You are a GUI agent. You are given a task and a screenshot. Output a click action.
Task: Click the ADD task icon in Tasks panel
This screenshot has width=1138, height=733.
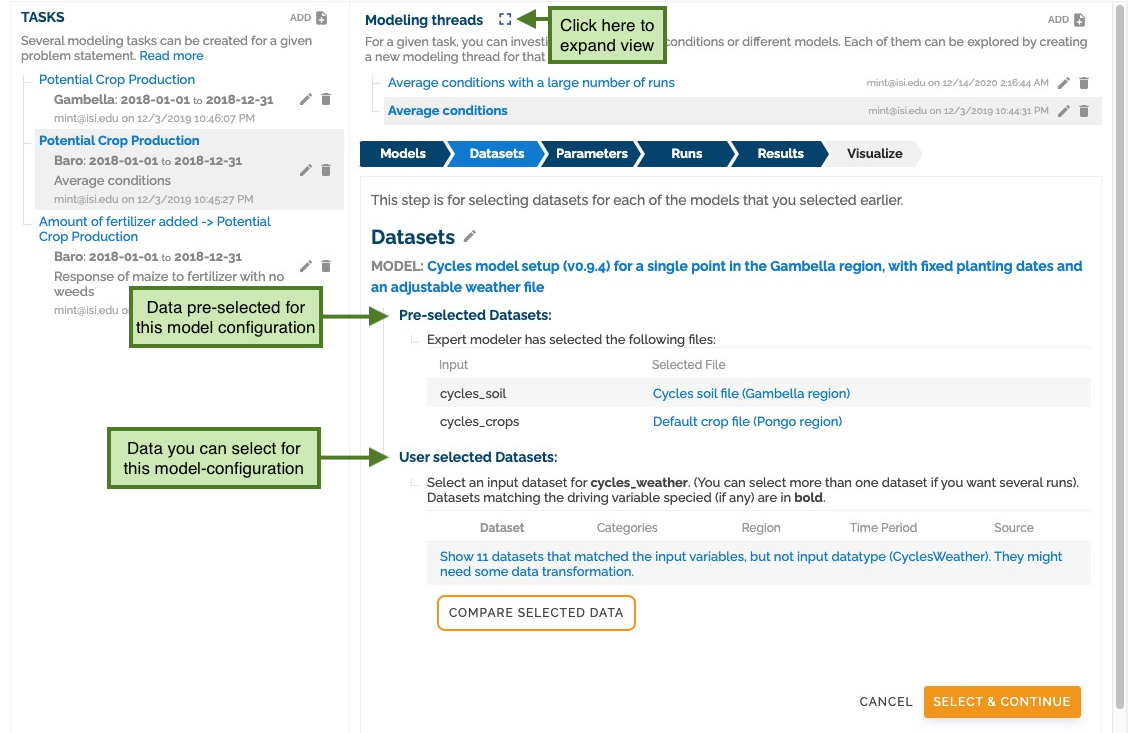[322, 18]
